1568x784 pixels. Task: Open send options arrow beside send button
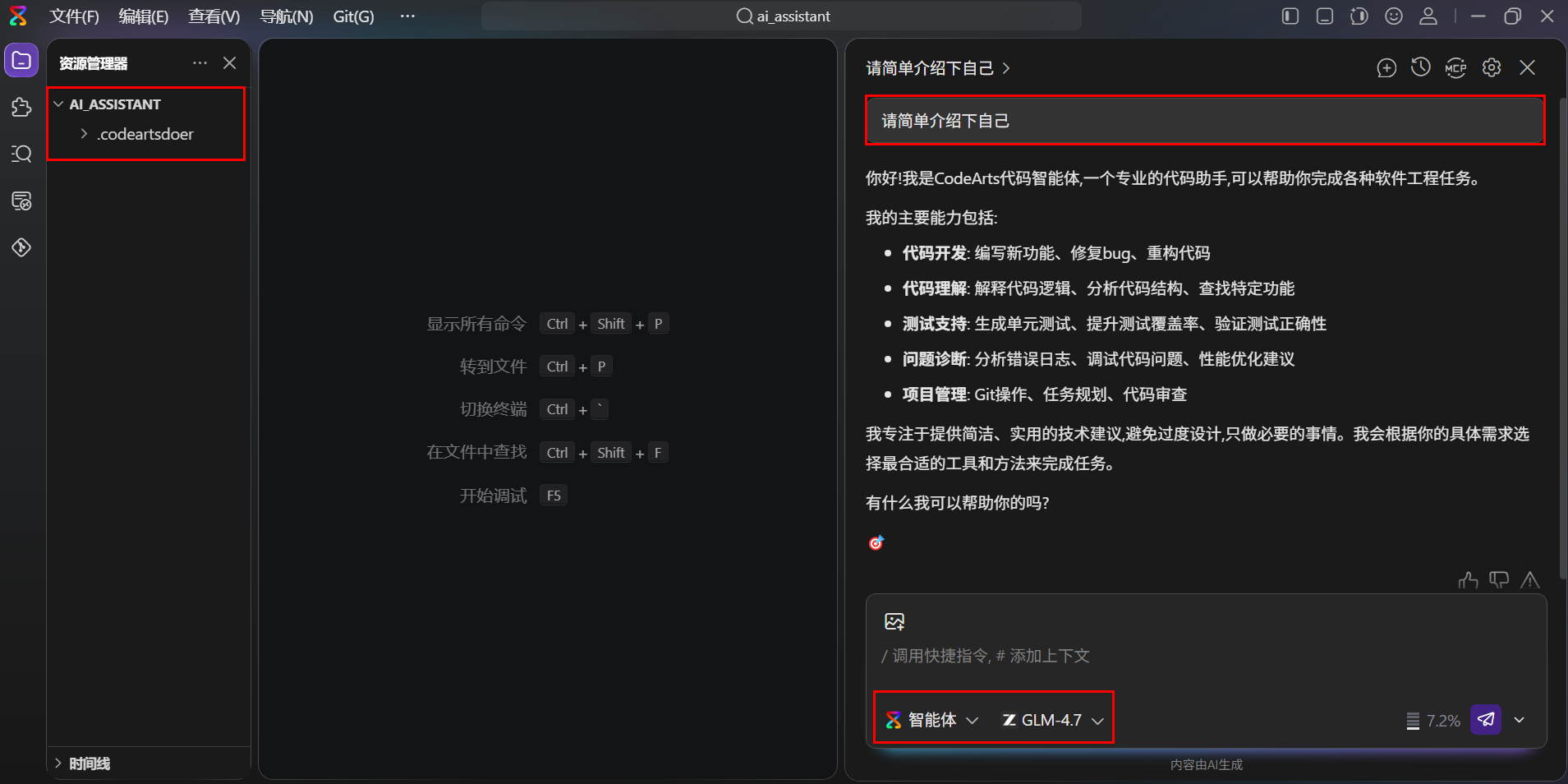pyautogui.click(x=1520, y=720)
